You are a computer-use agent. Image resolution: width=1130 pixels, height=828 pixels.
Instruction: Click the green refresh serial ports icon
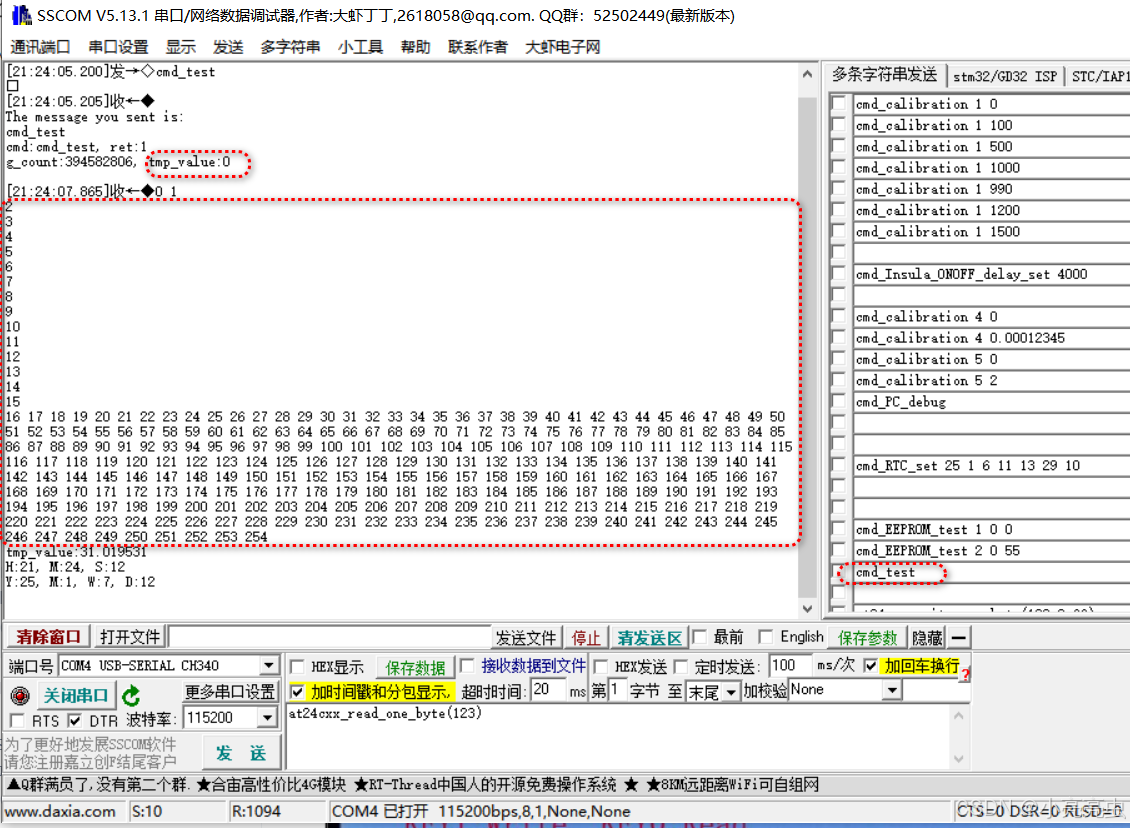[130, 695]
